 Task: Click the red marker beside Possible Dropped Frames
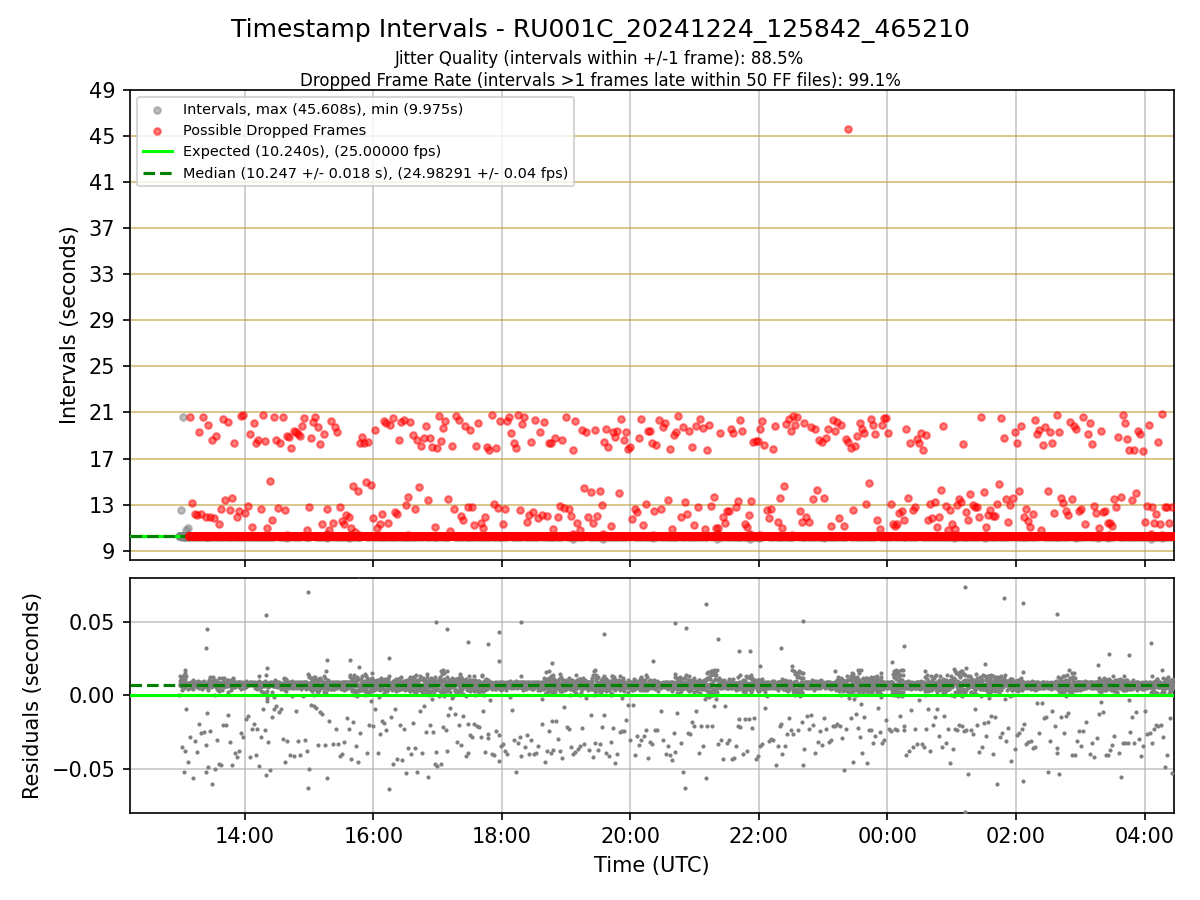(159, 130)
